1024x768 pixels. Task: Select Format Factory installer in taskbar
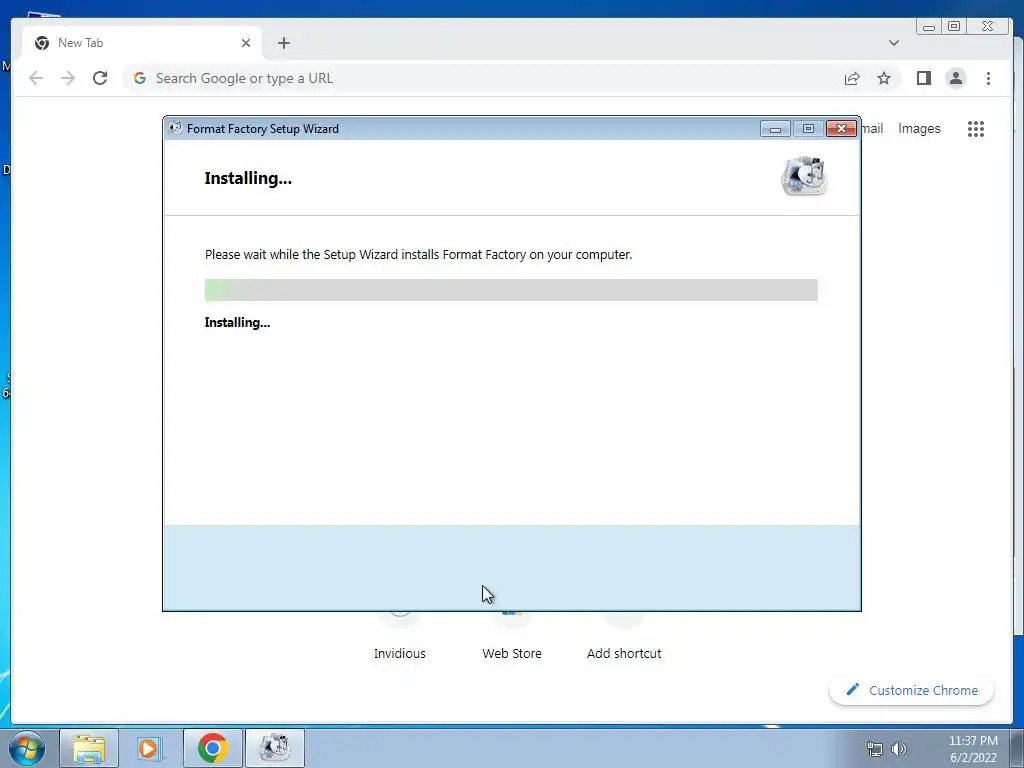274,748
